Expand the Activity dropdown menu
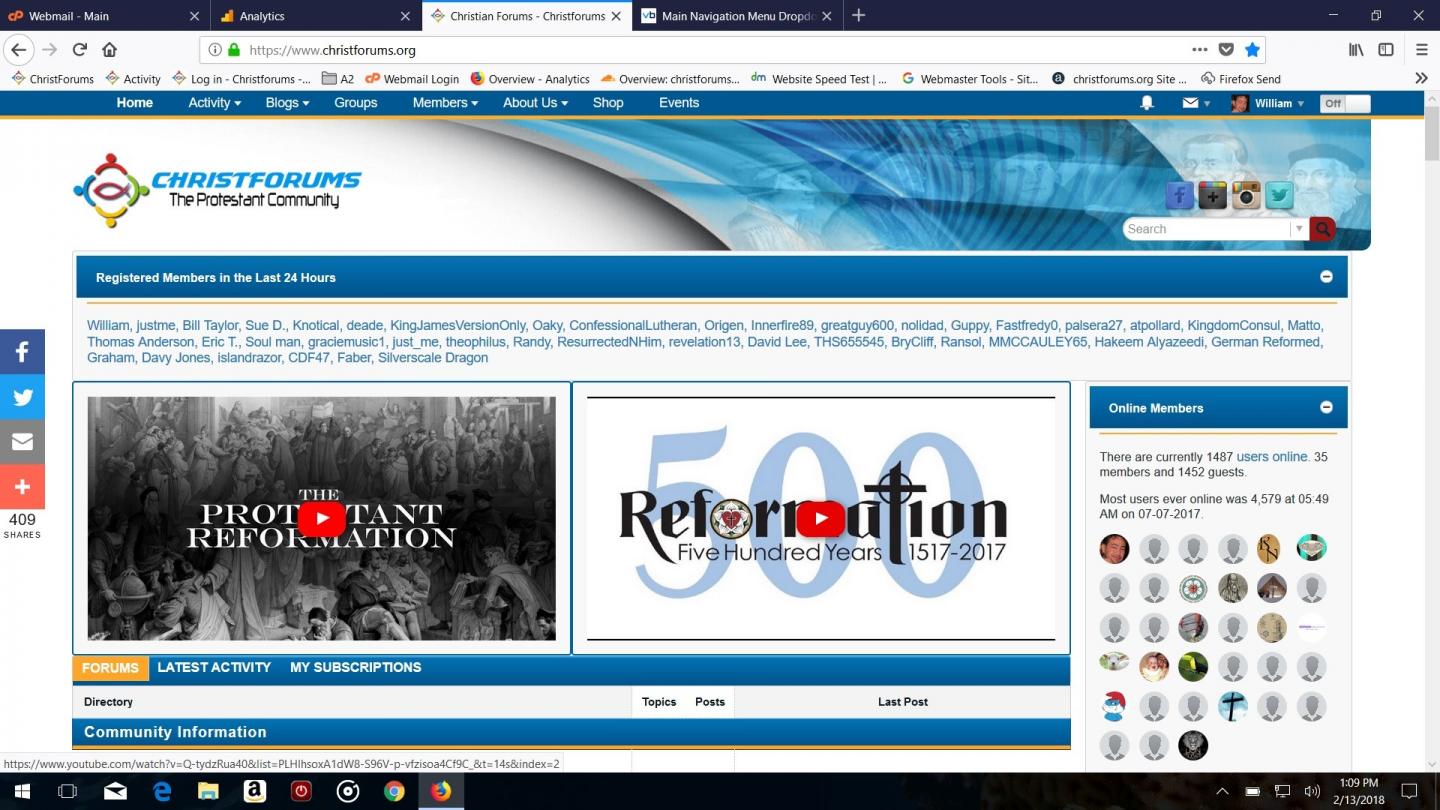This screenshot has width=1440, height=810. (x=214, y=103)
